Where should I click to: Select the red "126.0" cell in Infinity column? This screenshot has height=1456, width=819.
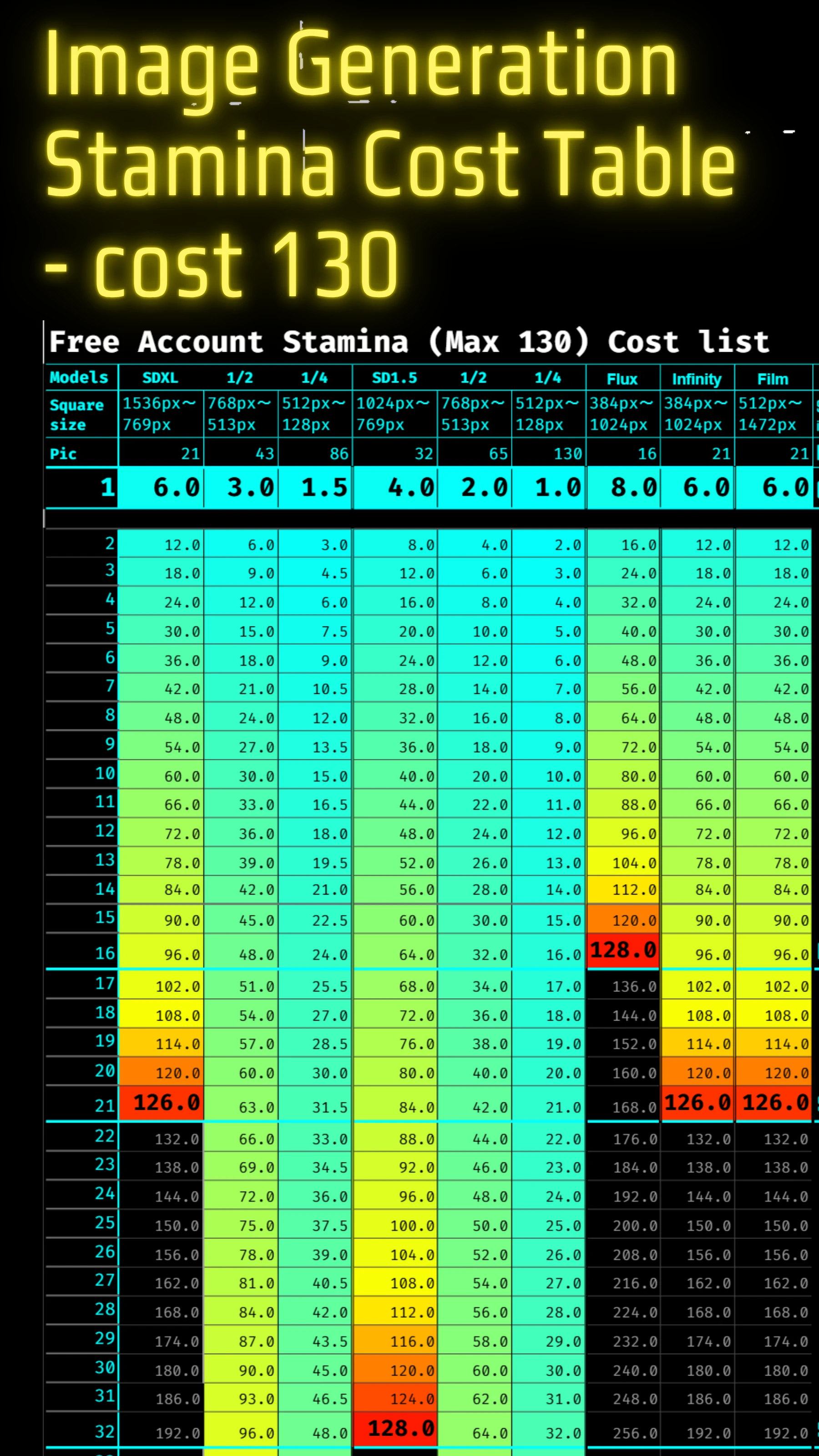pos(698,1103)
